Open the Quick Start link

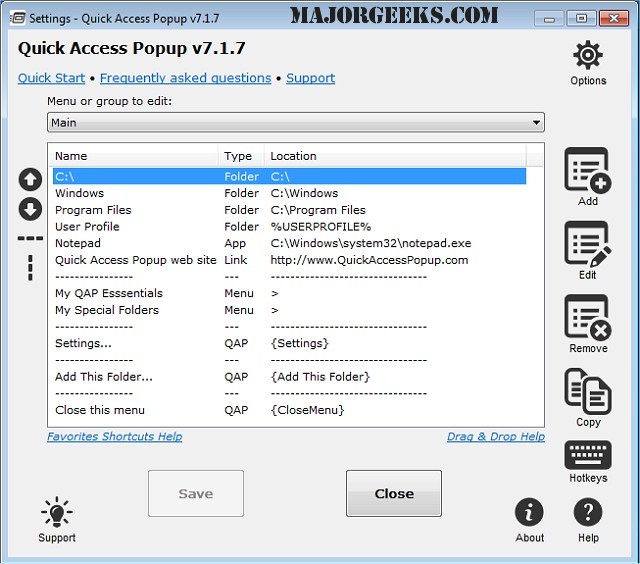51,78
